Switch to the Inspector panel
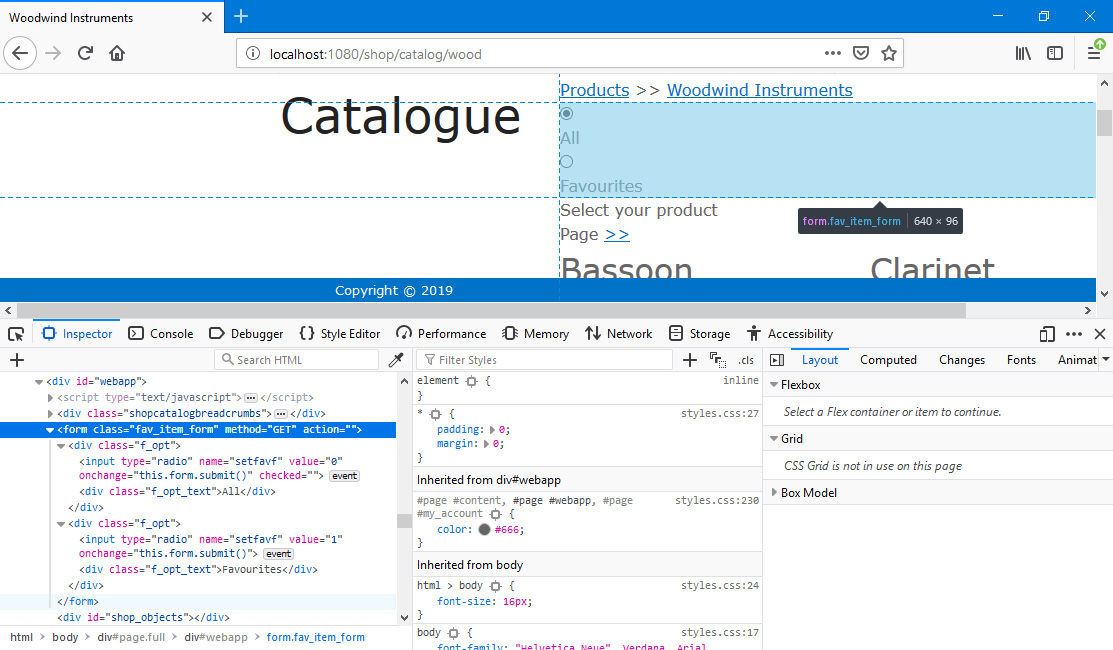 pos(77,334)
